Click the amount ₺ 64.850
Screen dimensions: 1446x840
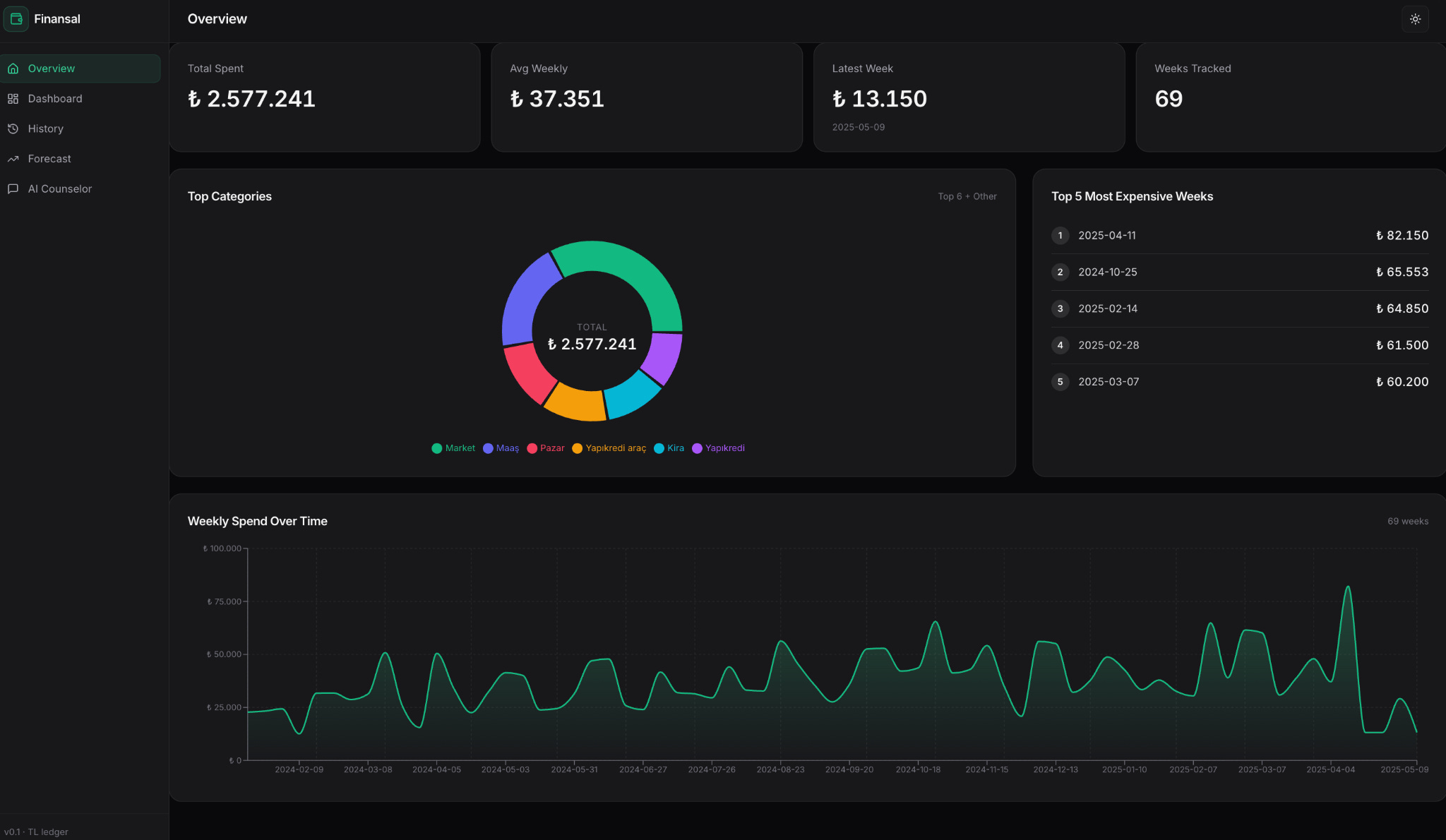tap(1402, 309)
